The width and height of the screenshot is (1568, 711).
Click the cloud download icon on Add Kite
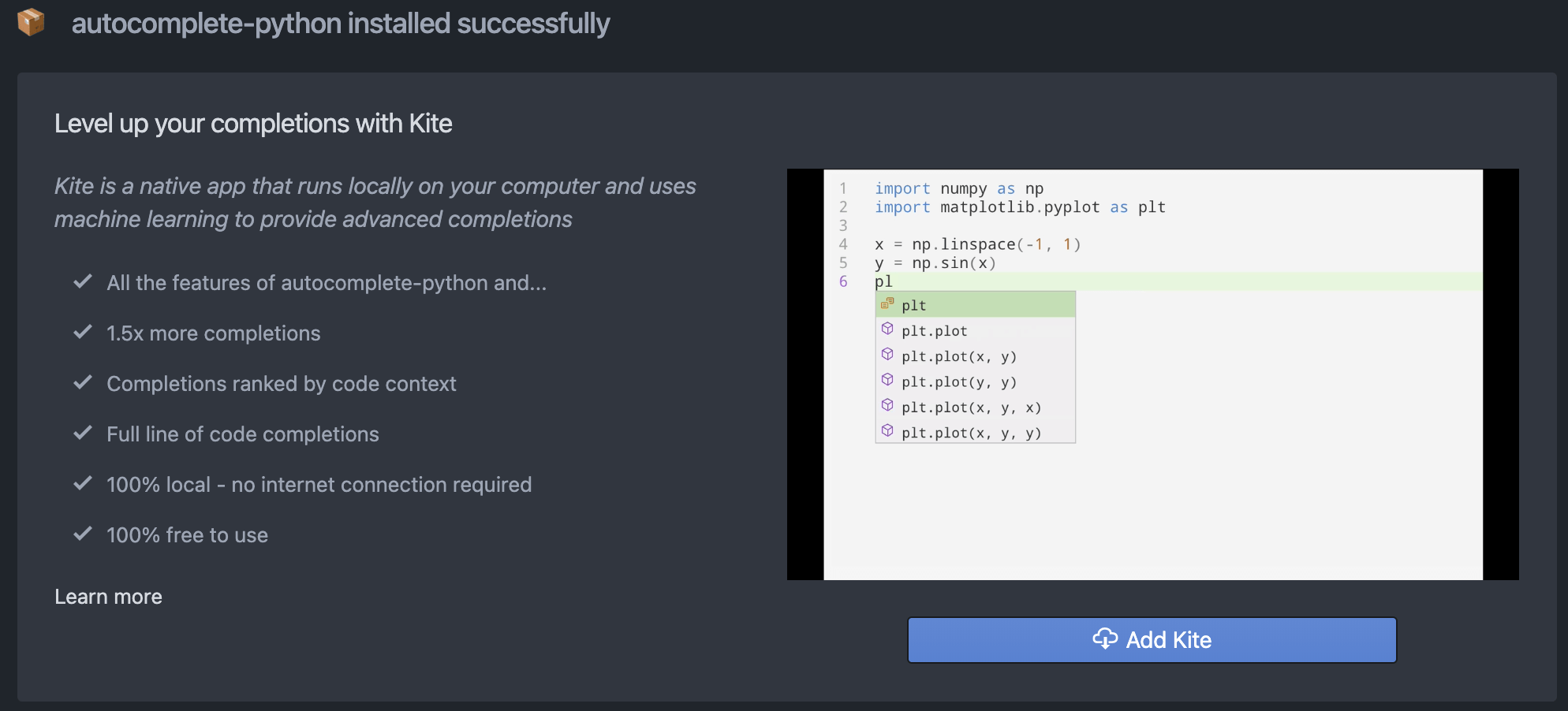point(1105,638)
